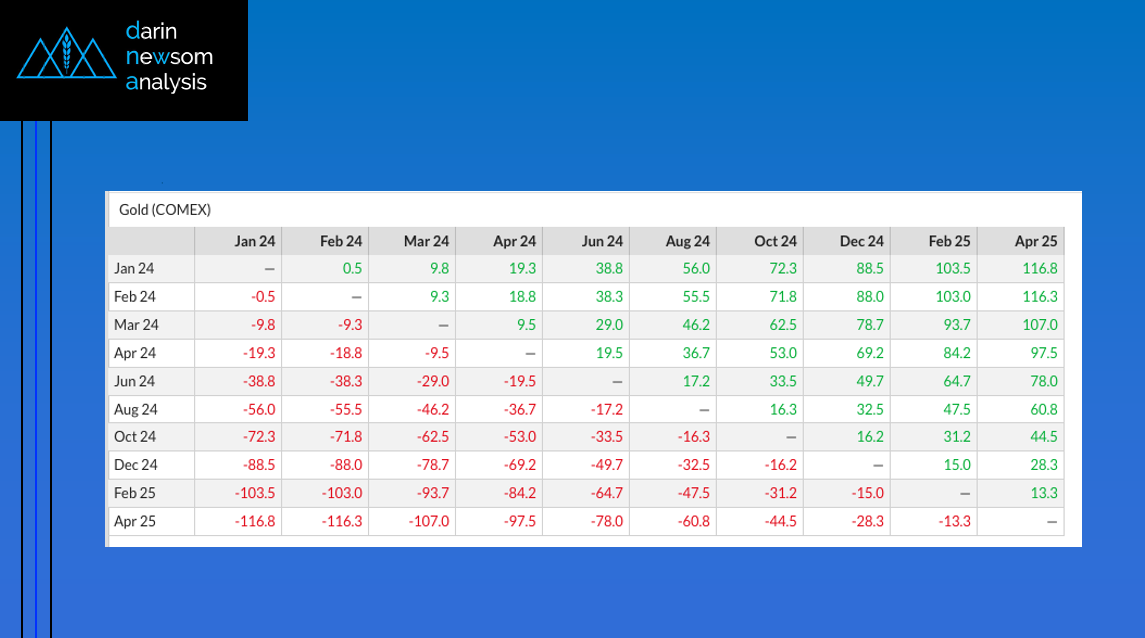Click the empty top-left table header cell
Image resolution: width=1145 pixels, height=638 pixels.
pyautogui.click(x=151, y=241)
